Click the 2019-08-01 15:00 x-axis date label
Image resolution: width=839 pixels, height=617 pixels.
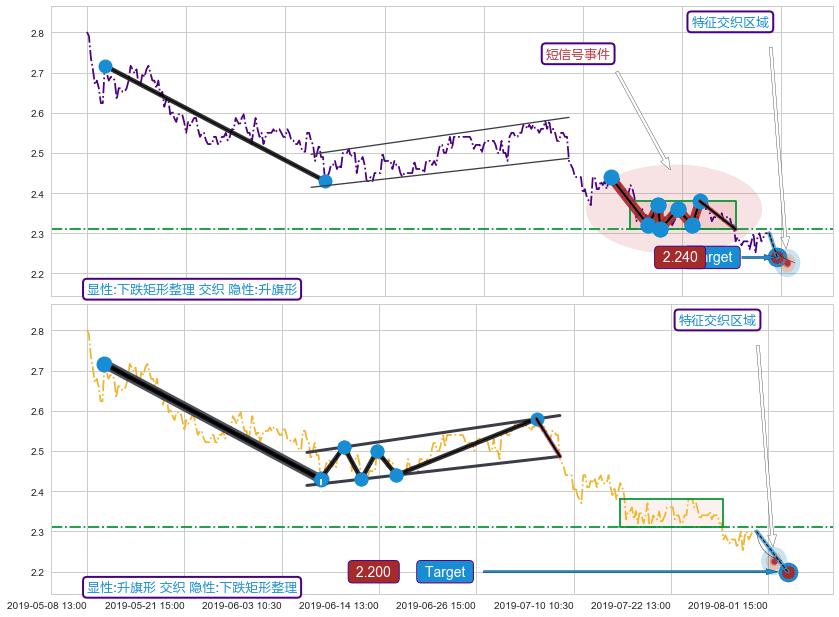pyautogui.click(x=727, y=605)
